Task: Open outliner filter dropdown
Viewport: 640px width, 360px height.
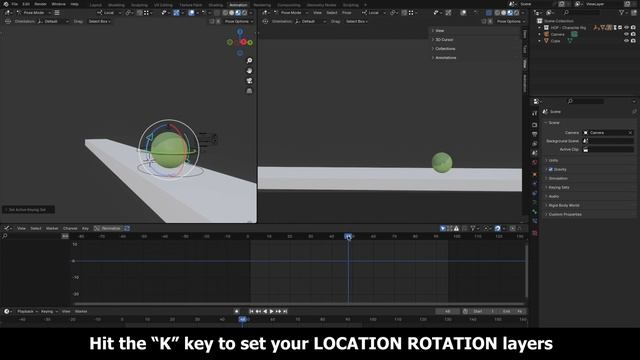Action: [623, 13]
